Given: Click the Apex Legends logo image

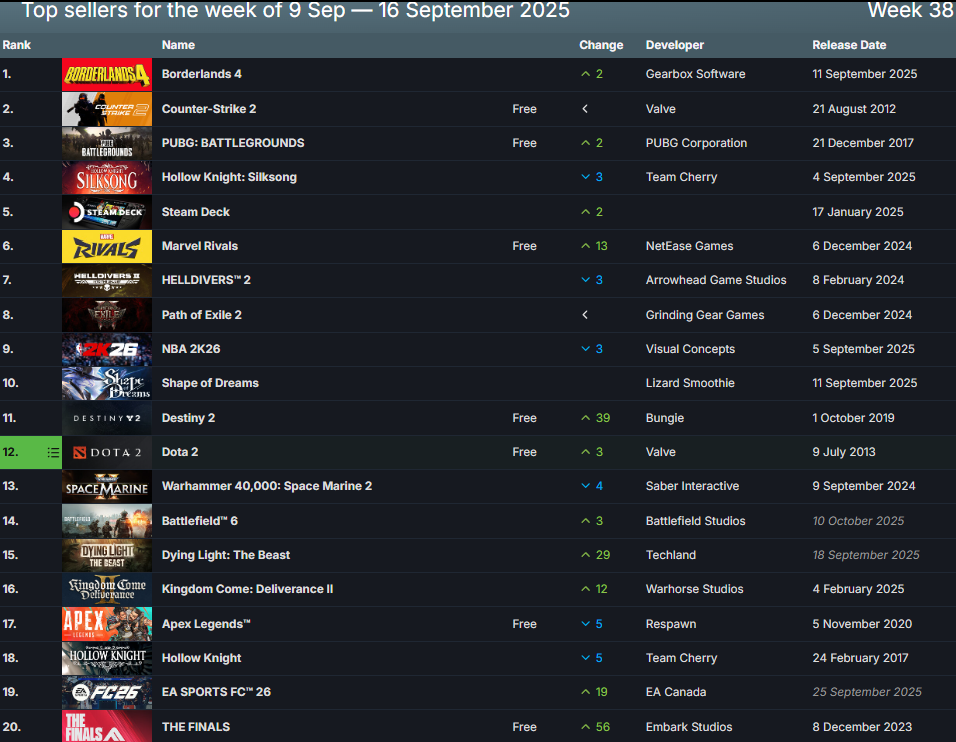Looking at the screenshot, I should click(x=107, y=624).
